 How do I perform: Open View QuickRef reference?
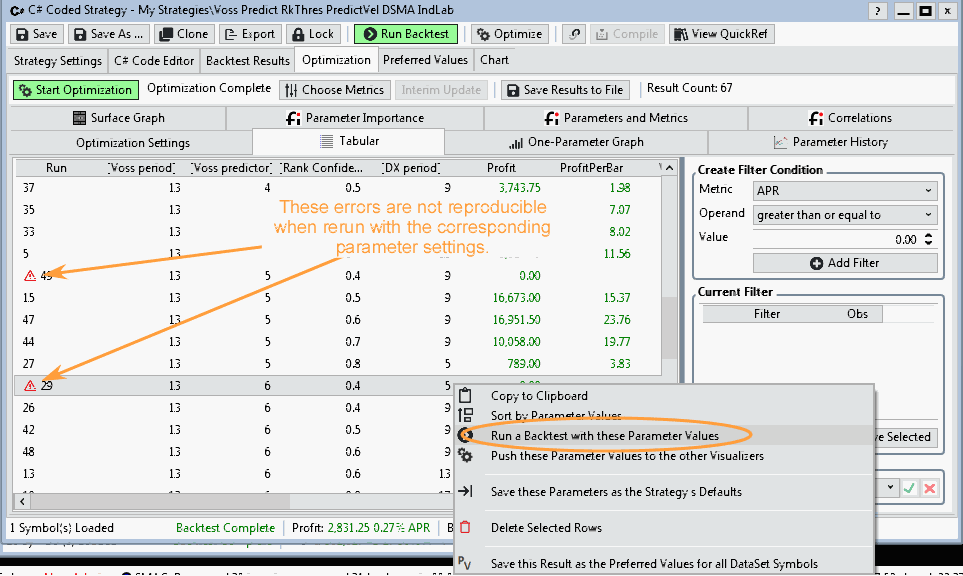tap(721, 34)
